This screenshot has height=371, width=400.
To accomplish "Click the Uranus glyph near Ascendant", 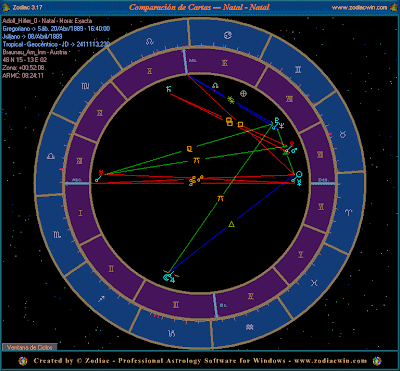I will pyautogui.click(x=101, y=173).
